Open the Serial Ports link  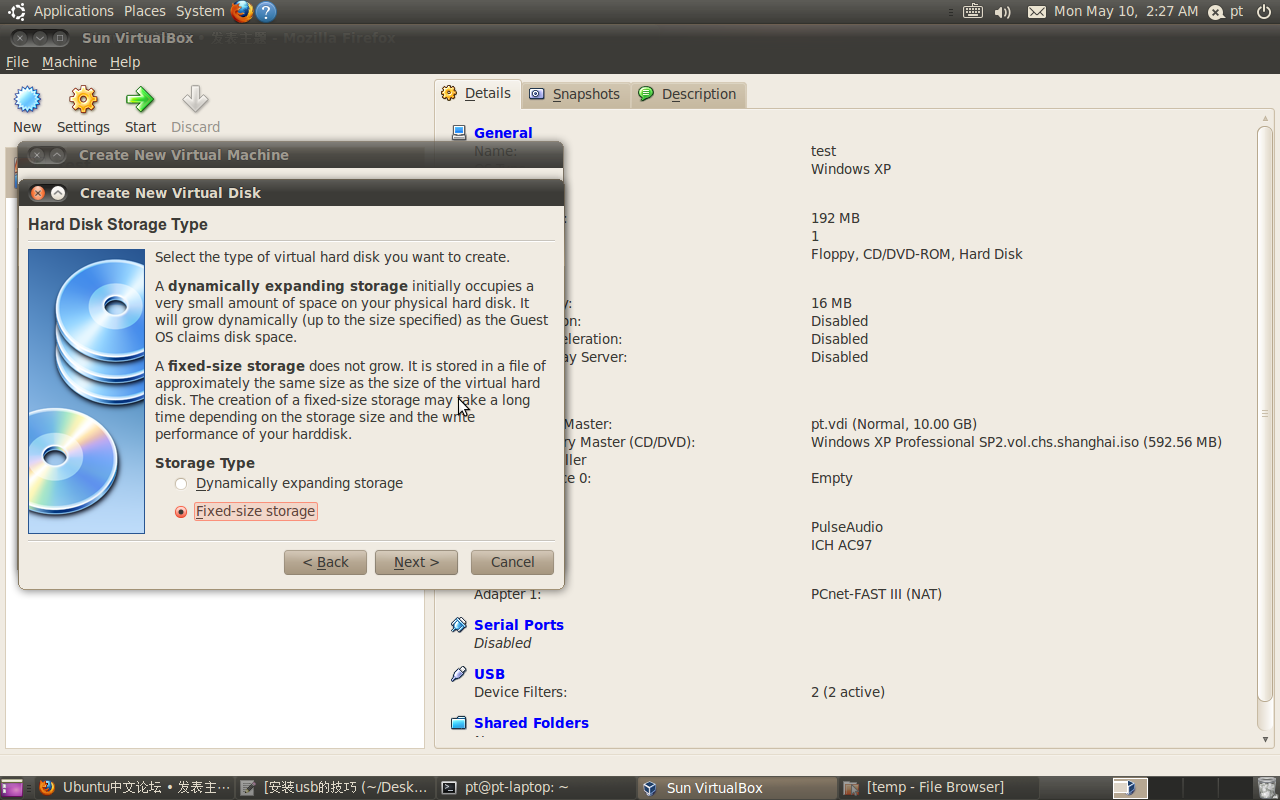pyautogui.click(x=519, y=625)
